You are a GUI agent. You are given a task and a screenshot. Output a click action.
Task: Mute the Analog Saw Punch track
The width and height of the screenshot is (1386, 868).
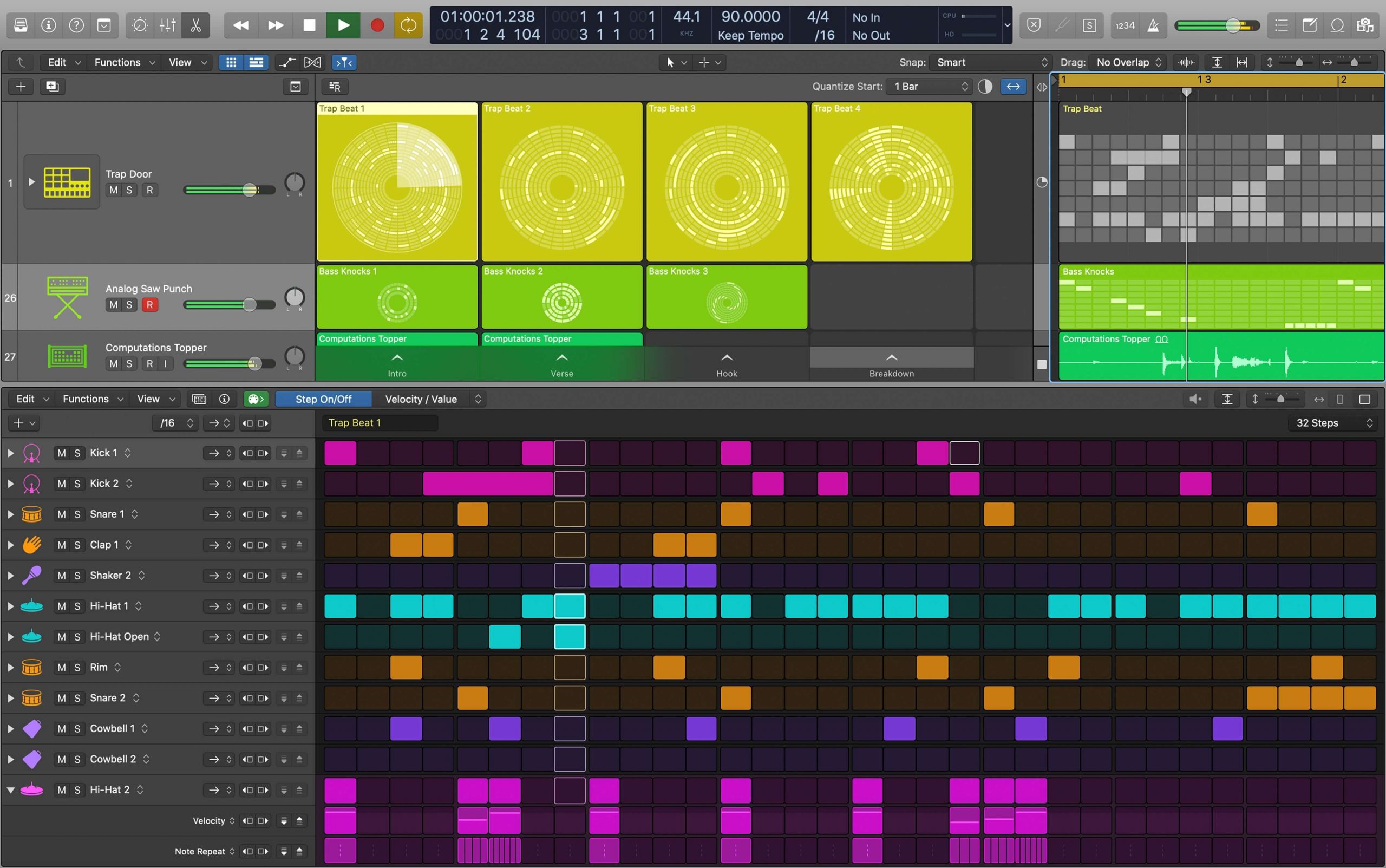click(x=114, y=304)
